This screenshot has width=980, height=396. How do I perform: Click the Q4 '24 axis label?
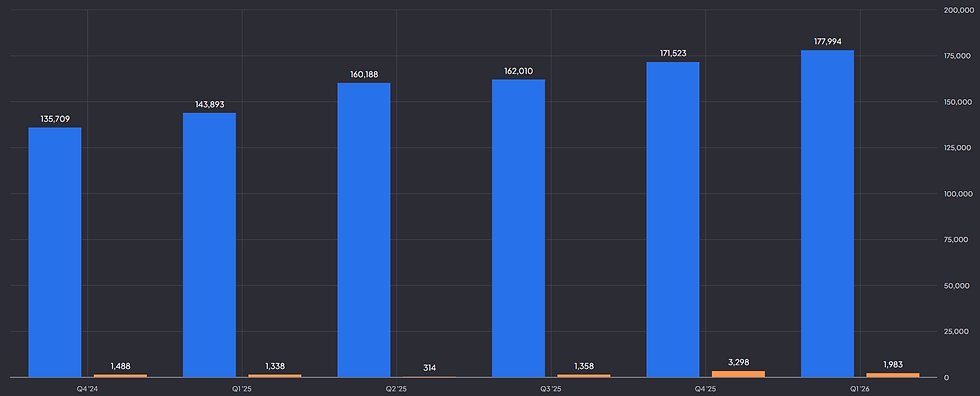pos(88,389)
